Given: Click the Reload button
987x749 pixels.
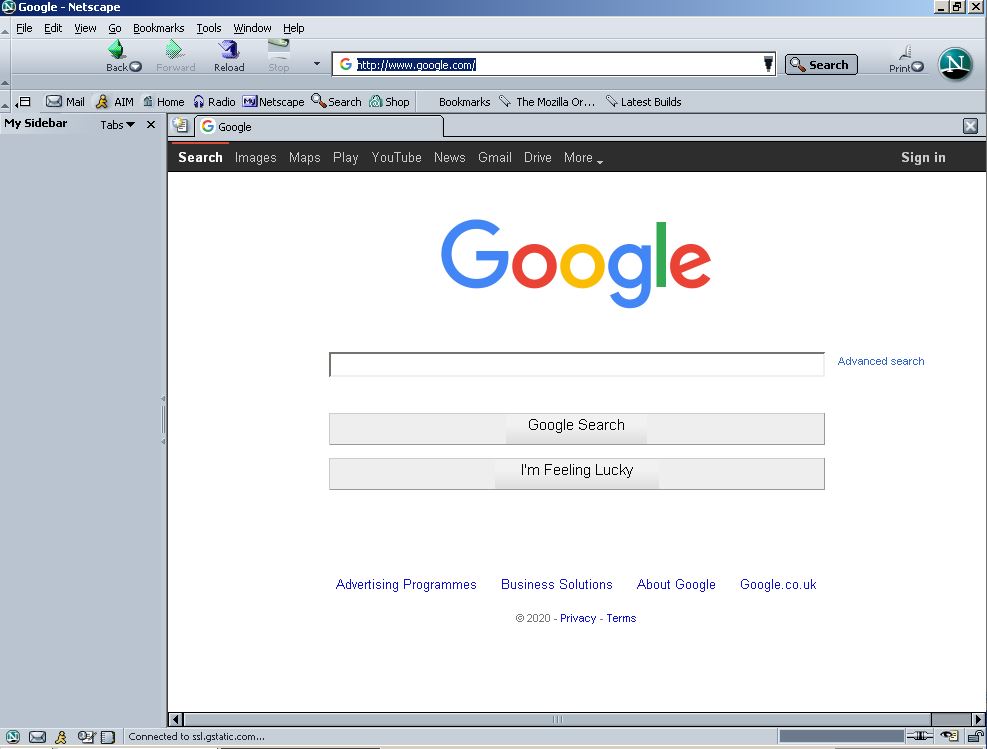Looking at the screenshot, I should [228, 55].
